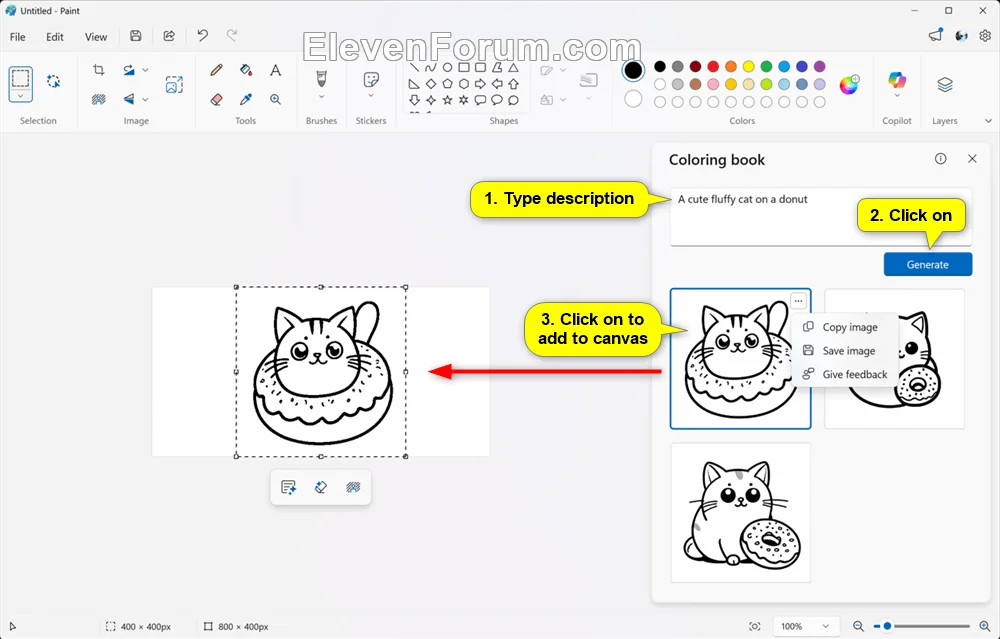
Task: Pick the red color swatch
Action: click(713, 66)
